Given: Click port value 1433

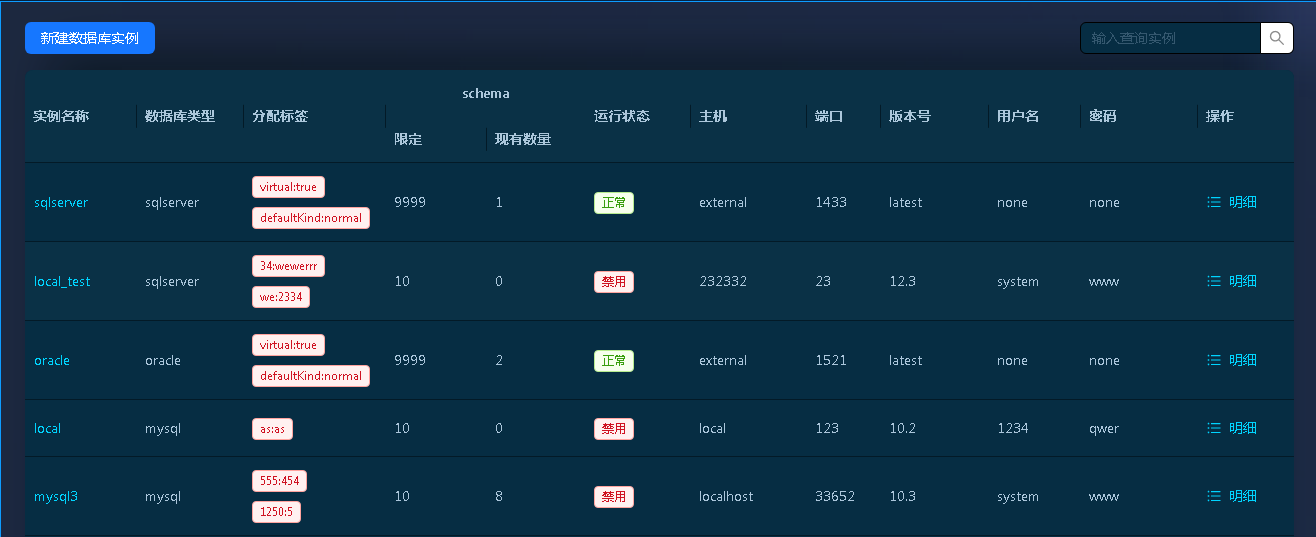Looking at the screenshot, I should coord(831,202).
